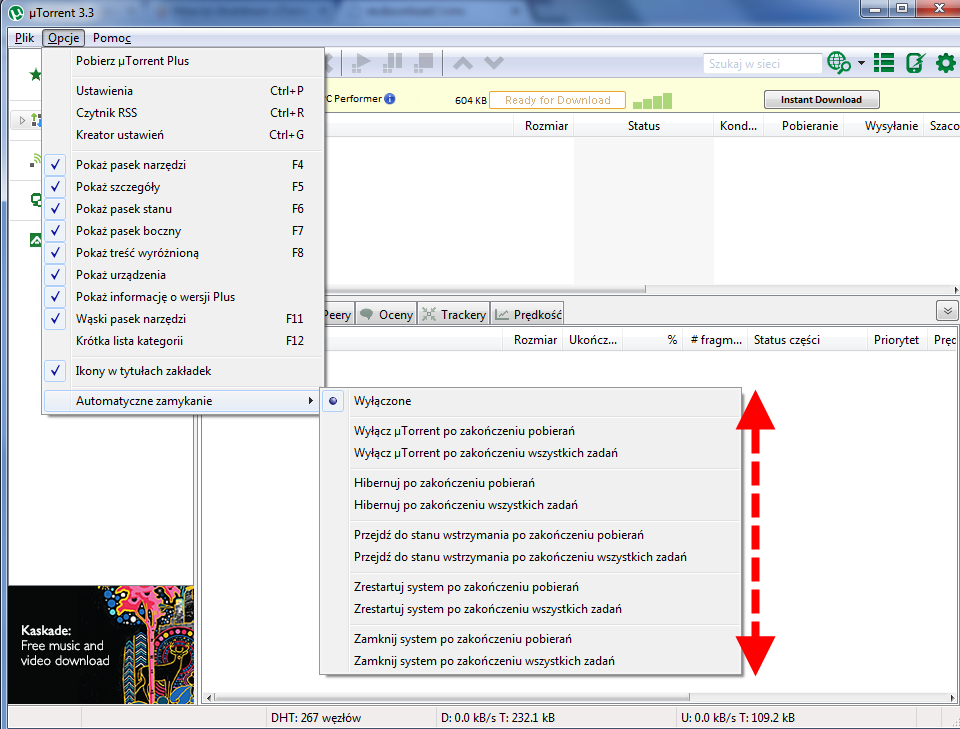The image size is (960, 729).
Task: Open the Plik menu
Action: point(24,38)
